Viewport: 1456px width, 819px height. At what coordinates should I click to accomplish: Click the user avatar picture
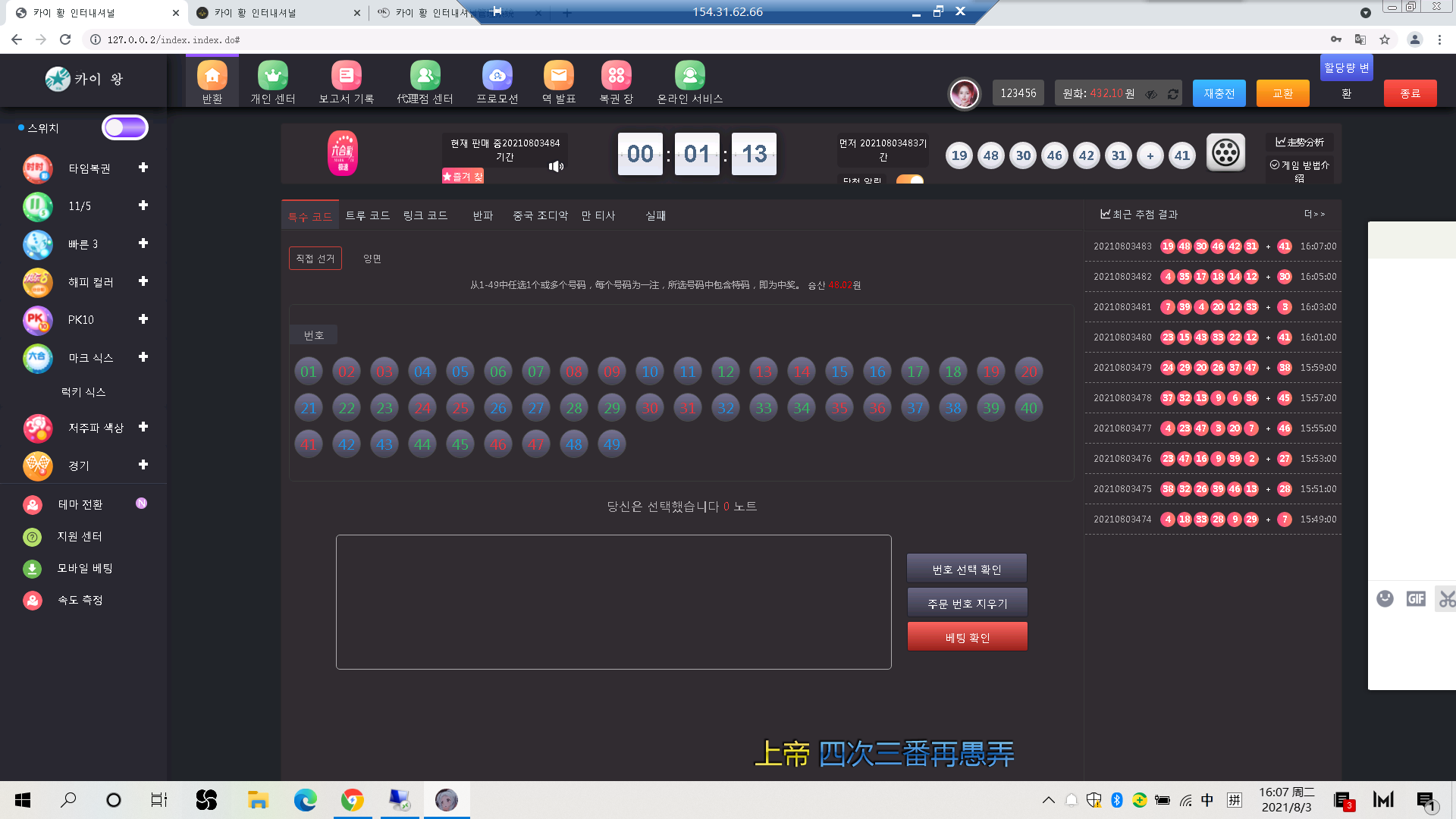pos(965,94)
